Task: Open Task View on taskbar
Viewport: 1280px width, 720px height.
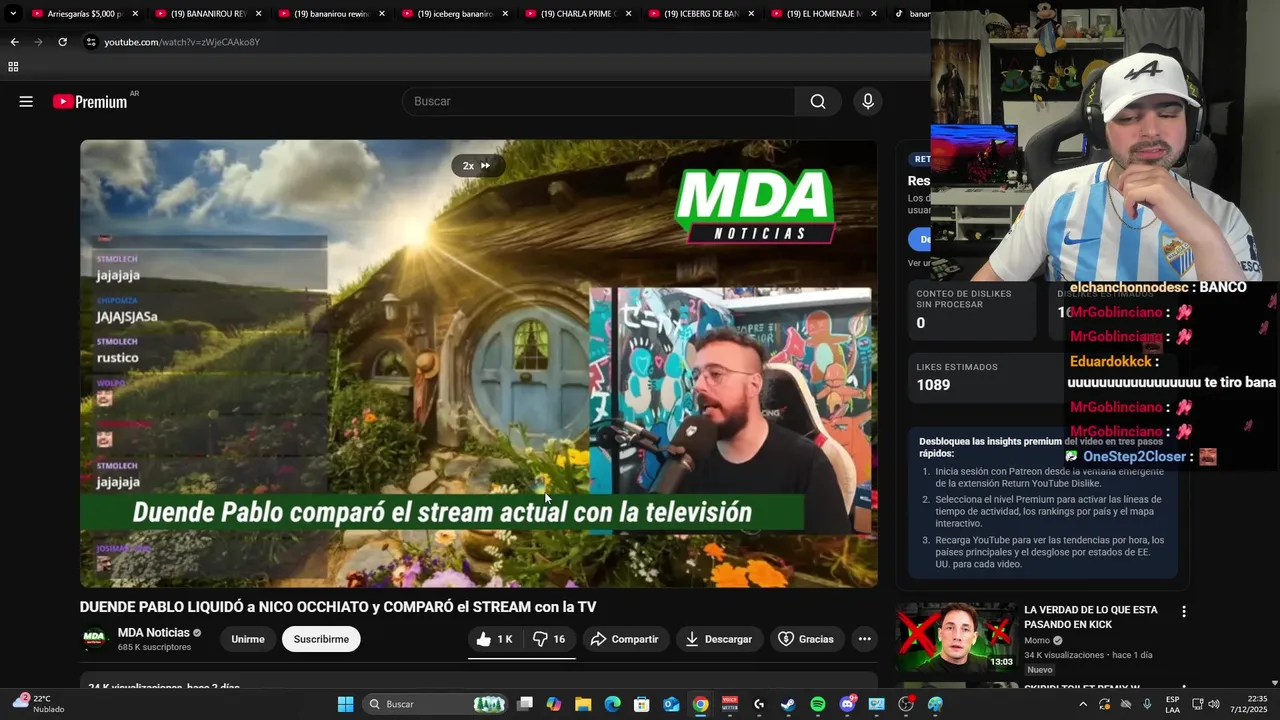Action: 525,704
